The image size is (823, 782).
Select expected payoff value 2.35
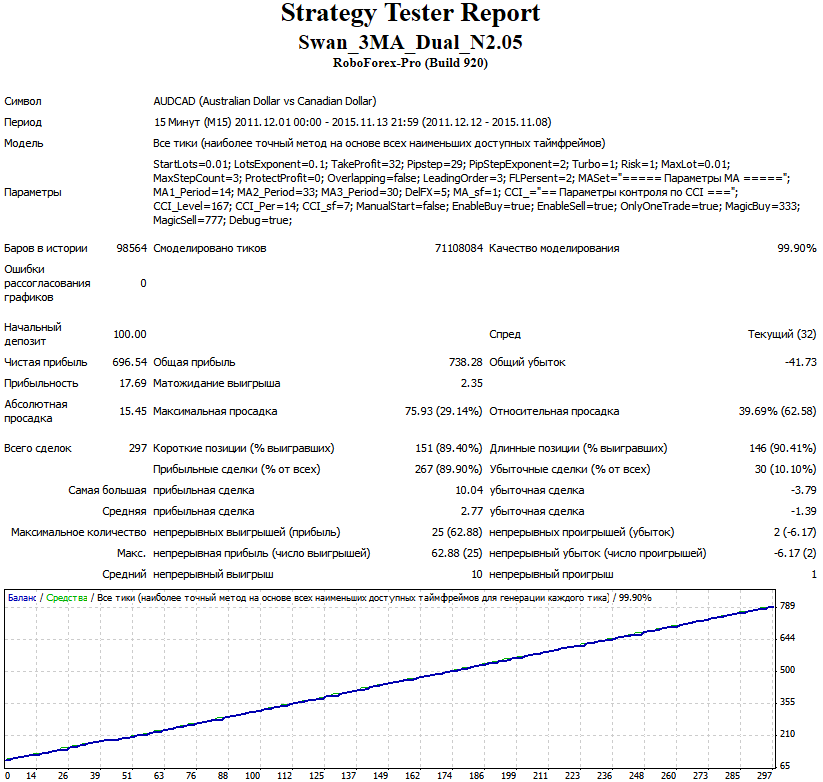pyautogui.click(x=472, y=383)
